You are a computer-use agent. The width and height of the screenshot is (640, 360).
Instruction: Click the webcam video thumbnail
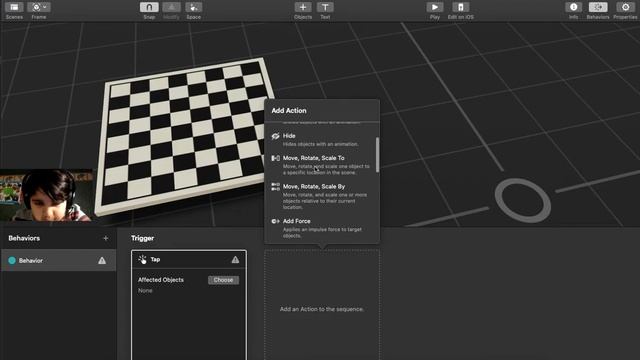(x=47, y=196)
